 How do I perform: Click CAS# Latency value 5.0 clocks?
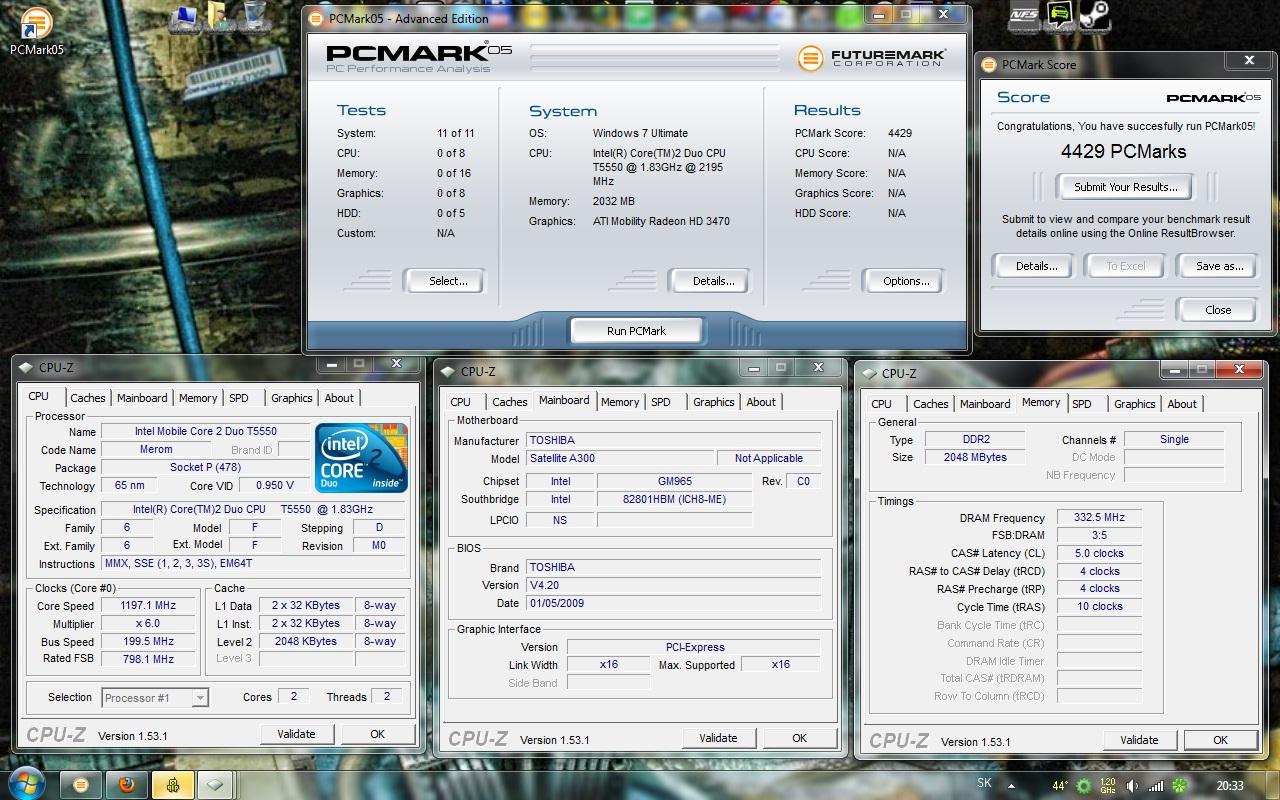[1099, 553]
